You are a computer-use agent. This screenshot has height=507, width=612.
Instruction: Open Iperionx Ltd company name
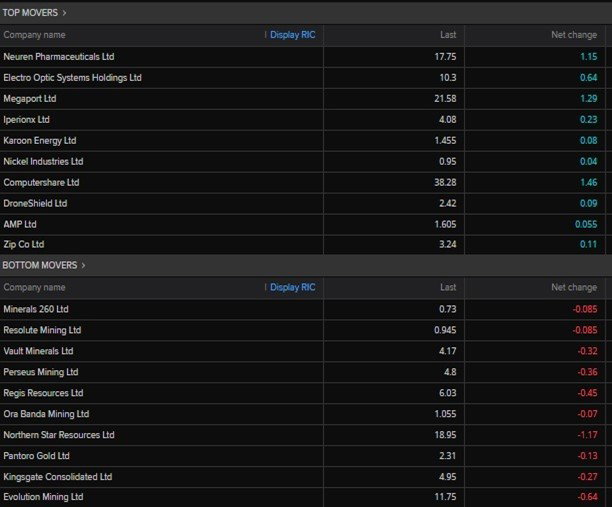point(27,120)
